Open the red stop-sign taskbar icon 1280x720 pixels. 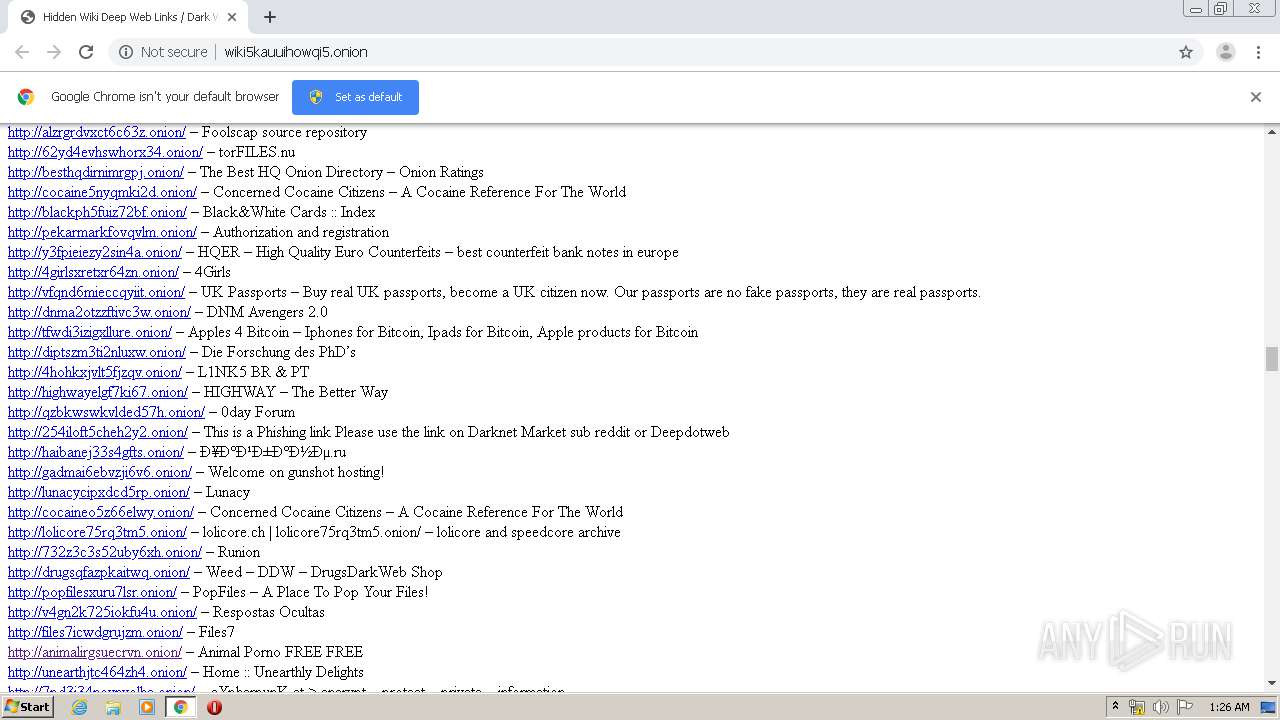pyautogui.click(x=214, y=707)
